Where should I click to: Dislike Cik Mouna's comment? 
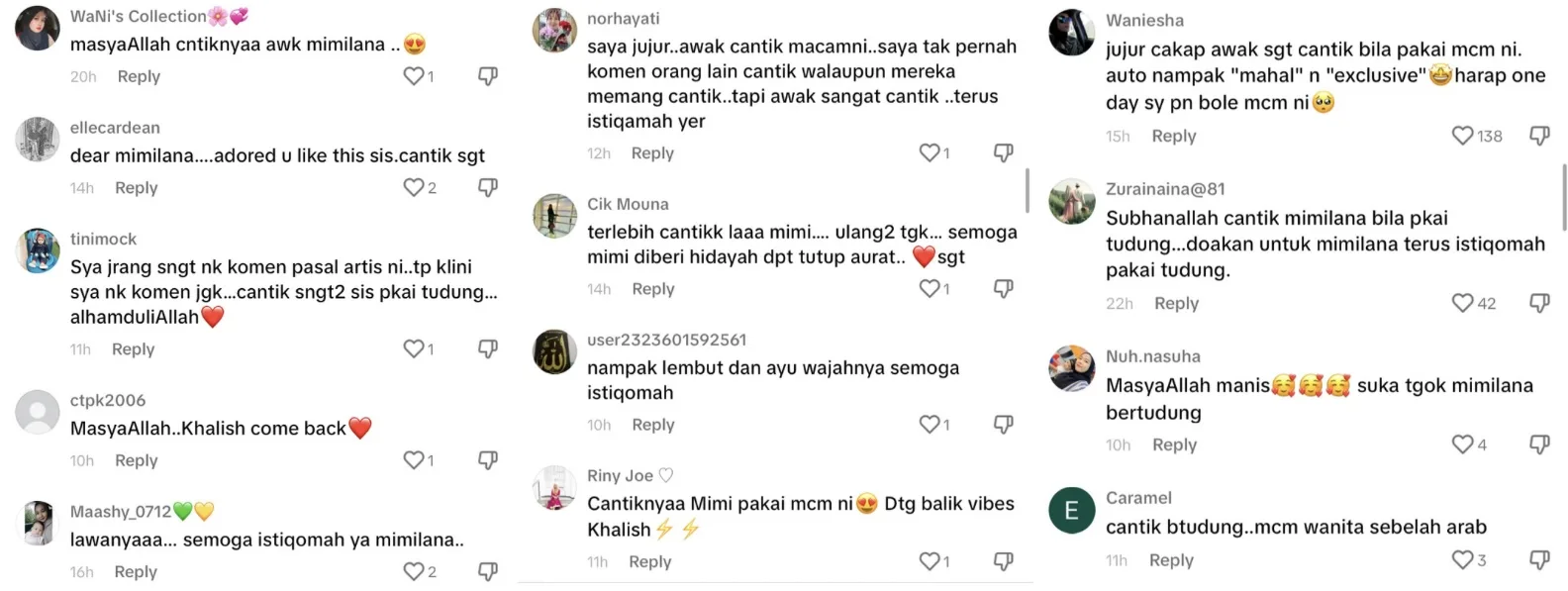[1004, 288]
